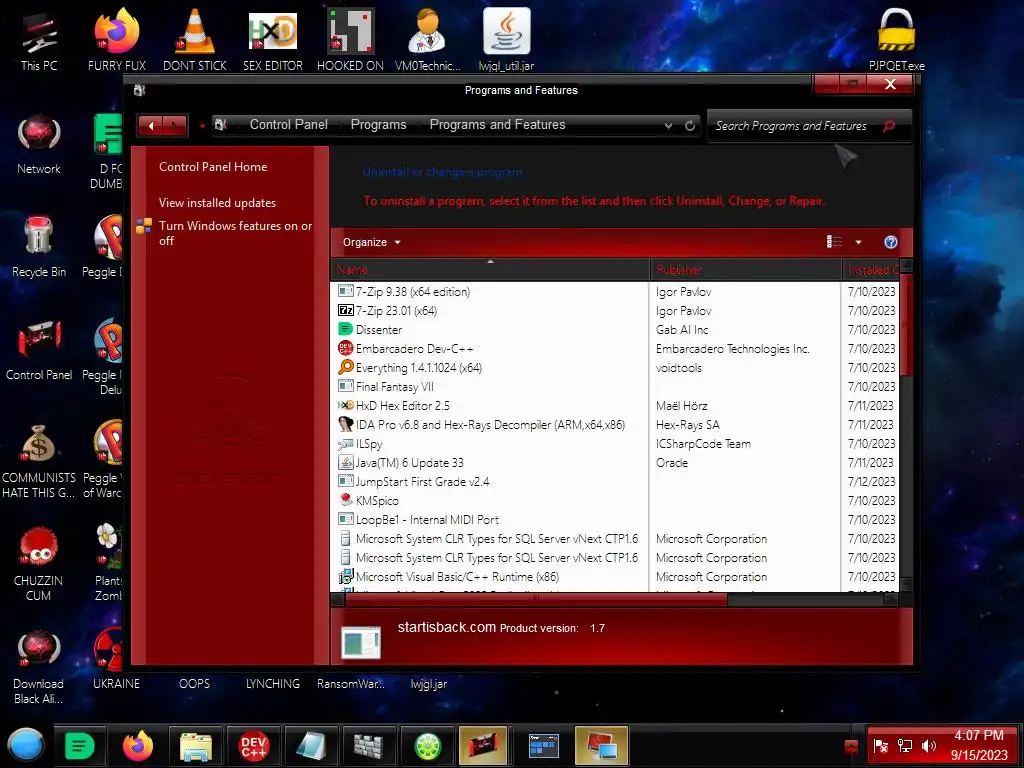Image resolution: width=1024 pixels, height=768 pixels.
Task: Open the Download Black Ali desktop icon
Action: 39,667
